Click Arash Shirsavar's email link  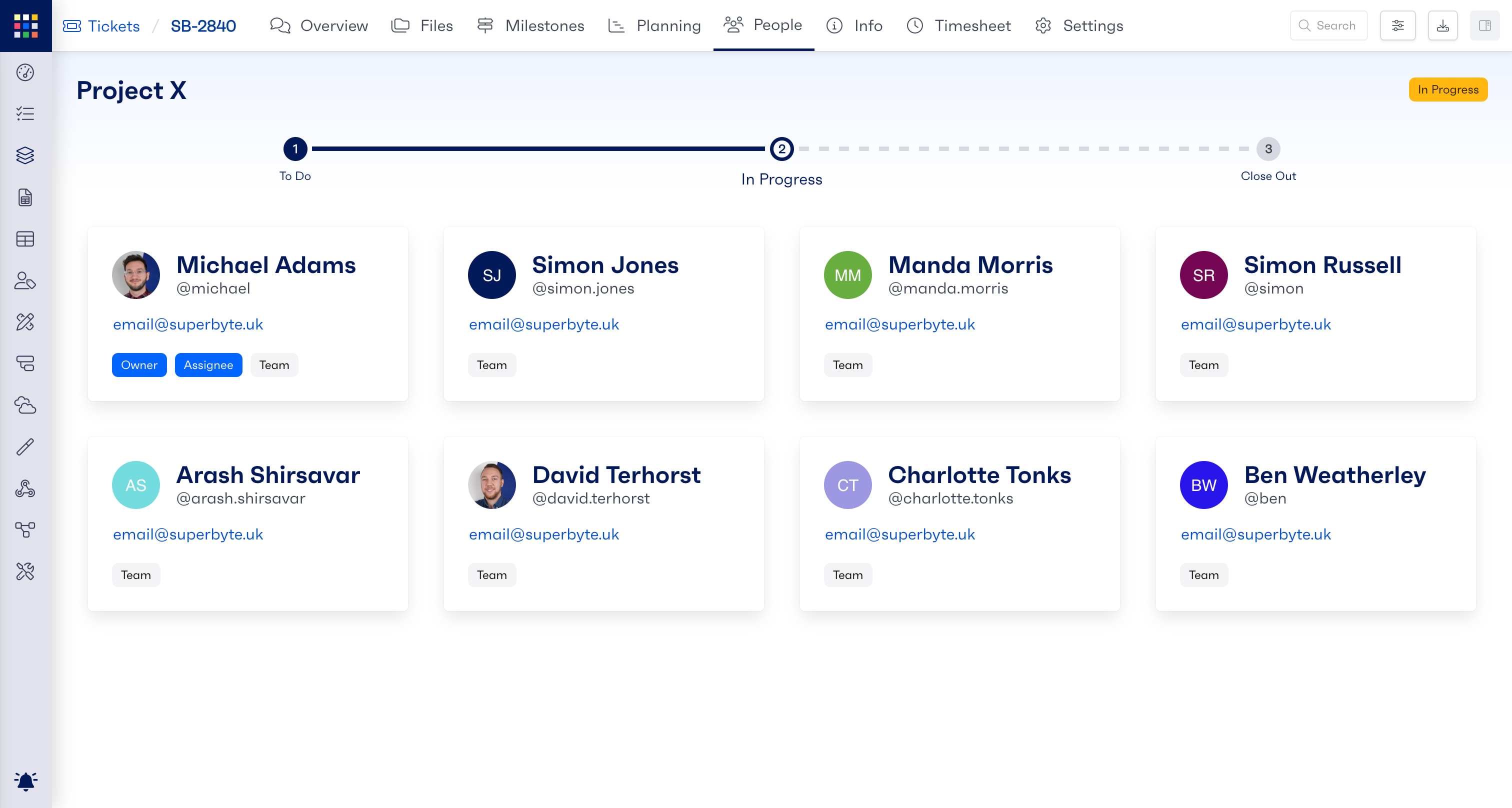(x=188, y=534)
